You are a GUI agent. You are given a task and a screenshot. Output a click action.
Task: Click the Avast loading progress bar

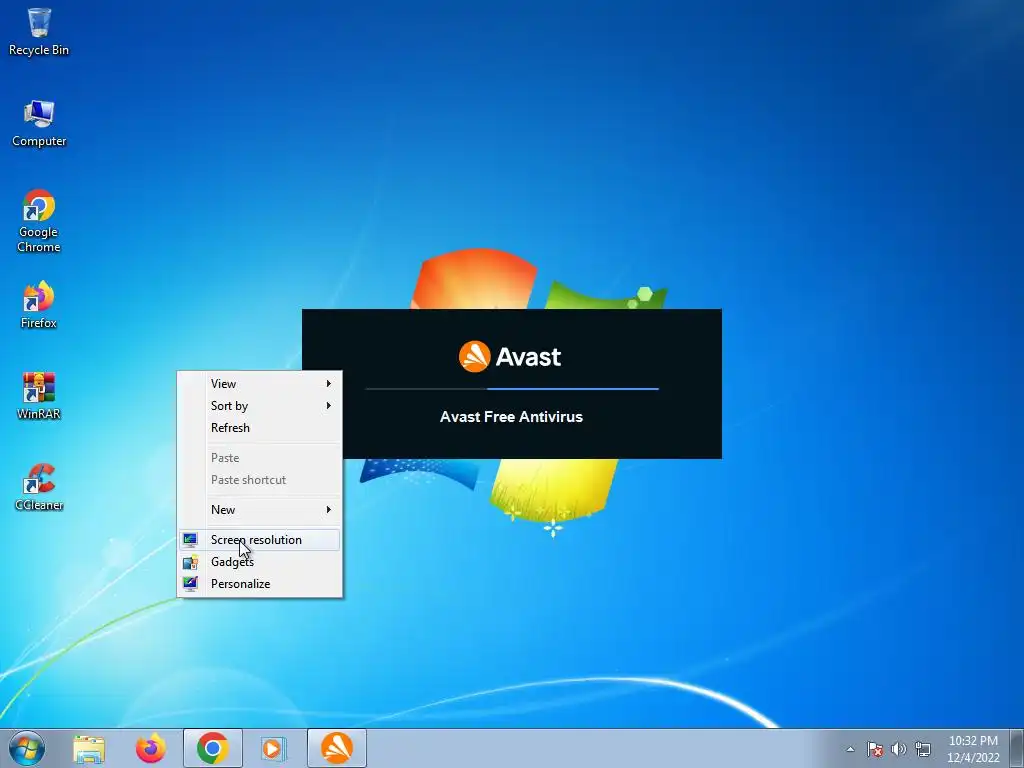coord(512,389)
